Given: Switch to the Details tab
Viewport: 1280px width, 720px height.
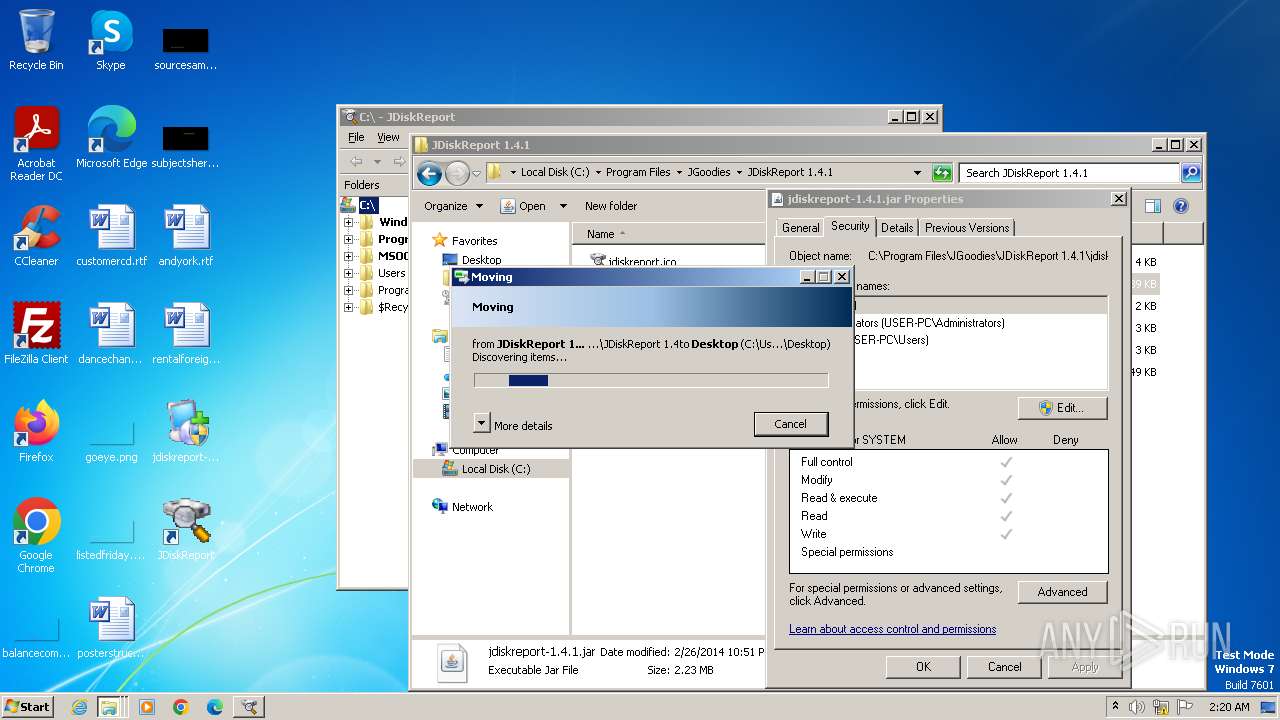Looking at the screenshot, I should click(897, 228).
